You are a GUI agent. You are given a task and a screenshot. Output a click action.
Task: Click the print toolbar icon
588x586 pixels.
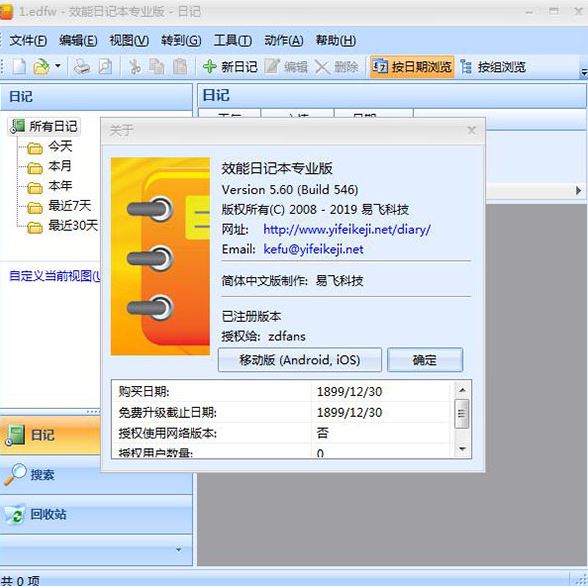pyautogui.click(x=82, y=67)
